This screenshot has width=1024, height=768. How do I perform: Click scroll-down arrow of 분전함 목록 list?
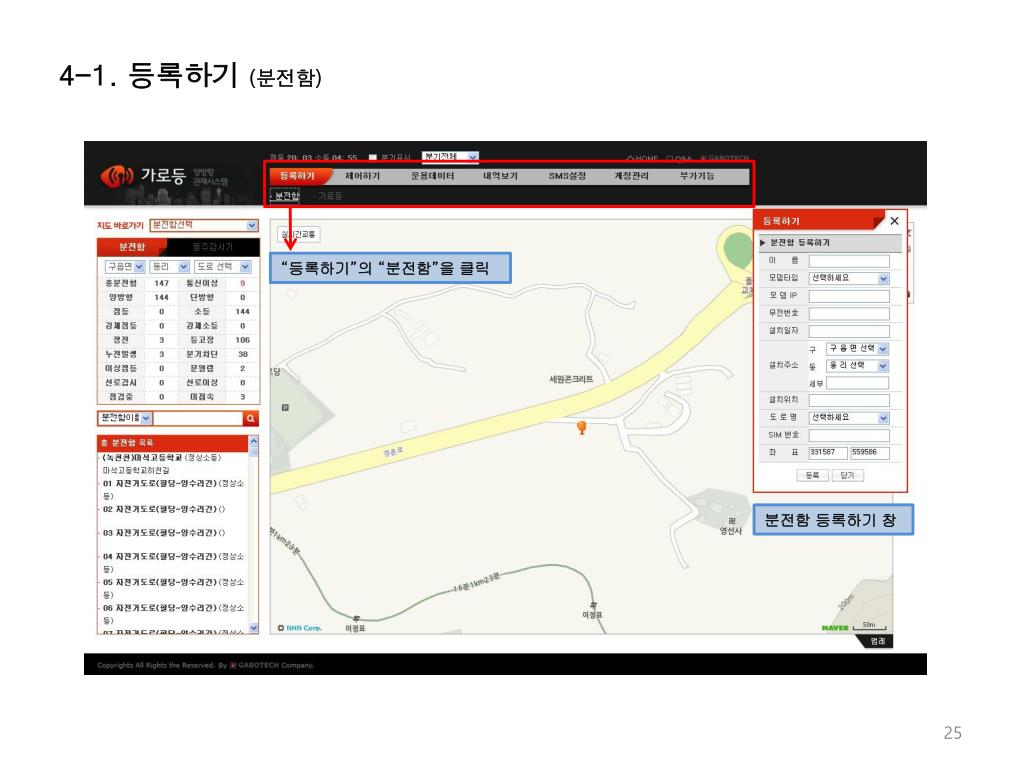pos(253,628)
